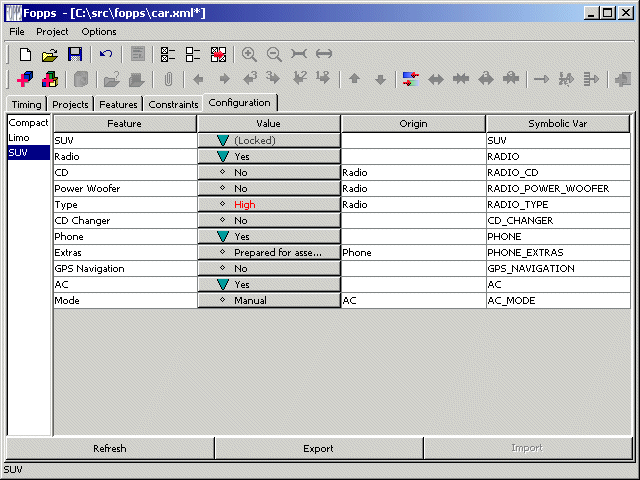Click the empty-boxes list icon

coord(193,54)
